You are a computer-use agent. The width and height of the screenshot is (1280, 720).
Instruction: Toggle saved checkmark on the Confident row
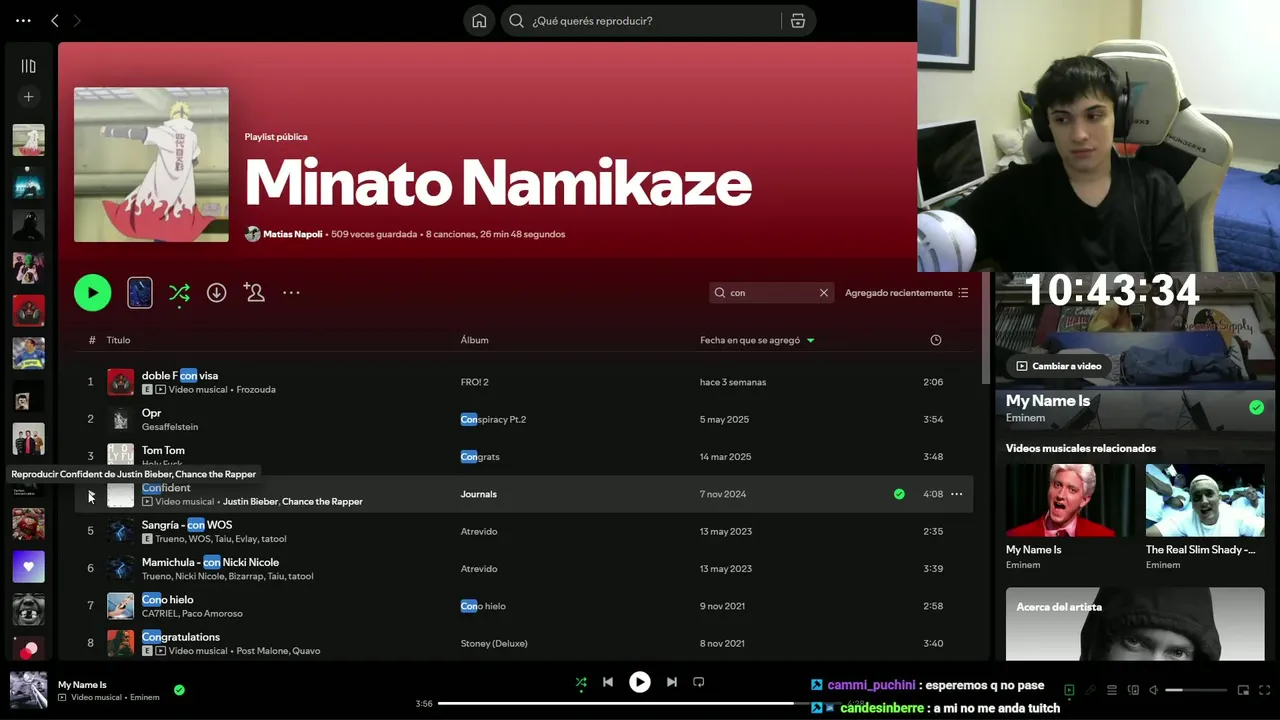point(899,494)
